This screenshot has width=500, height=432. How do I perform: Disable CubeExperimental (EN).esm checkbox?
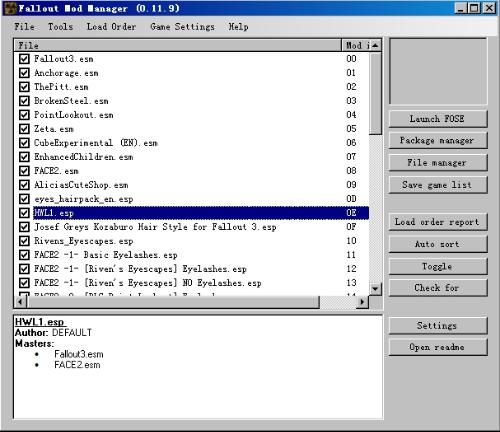point(24,143)
